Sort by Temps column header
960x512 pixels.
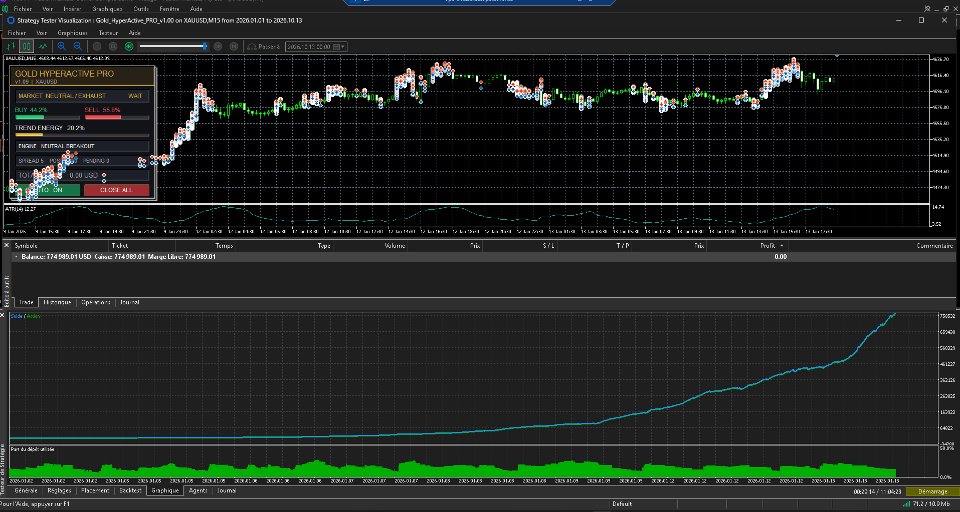[223, 246]
